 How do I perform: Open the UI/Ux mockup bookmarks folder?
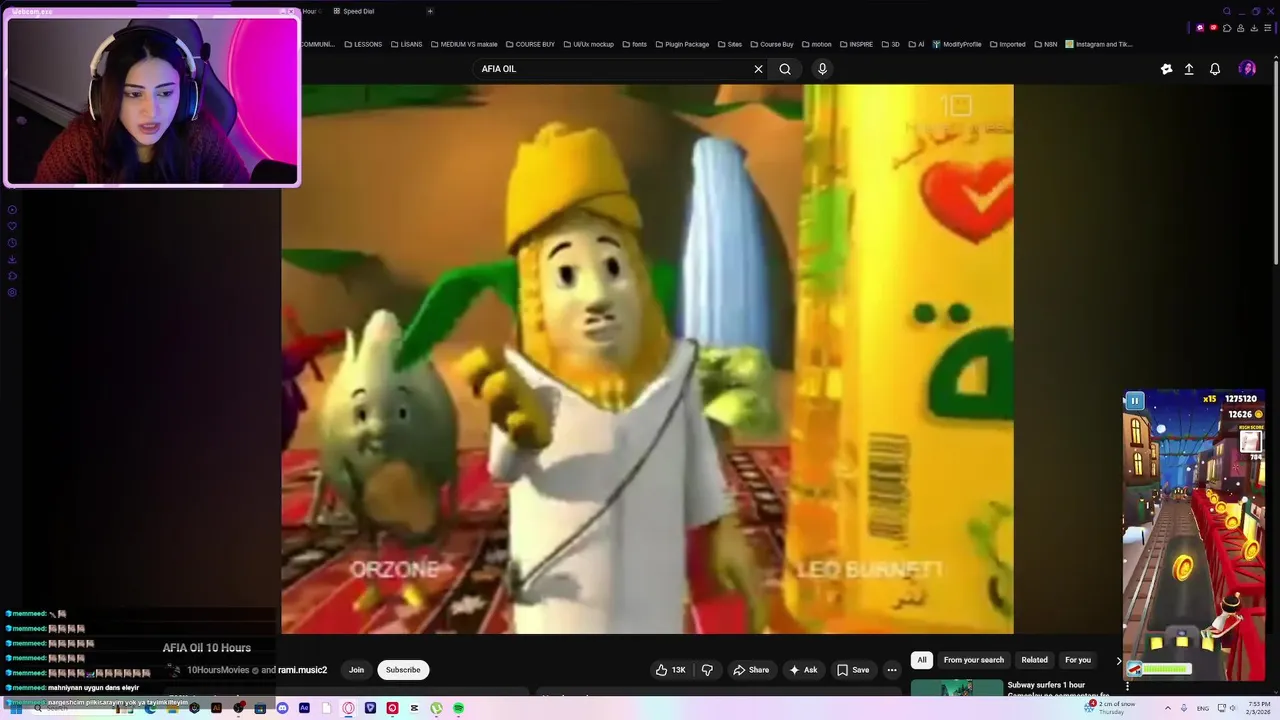pos(588,44)
